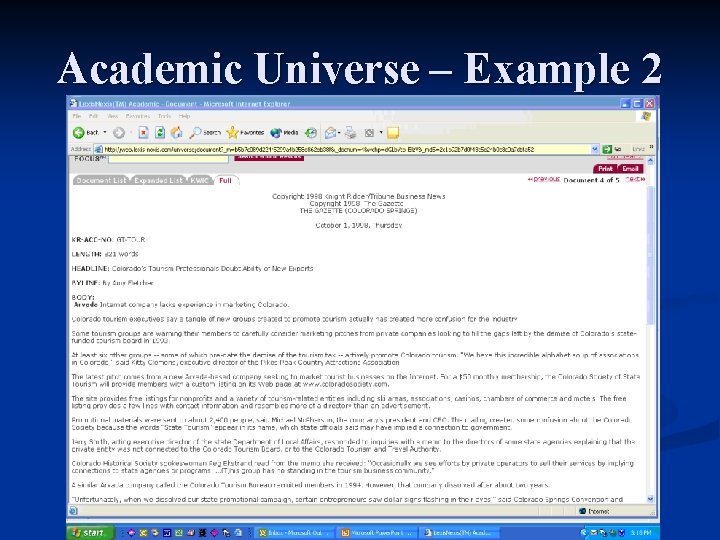Image resolution: width=720 pixels, height=540 pixels.
Task: Click the page scroll down arrow
Action: pos(650,499)
